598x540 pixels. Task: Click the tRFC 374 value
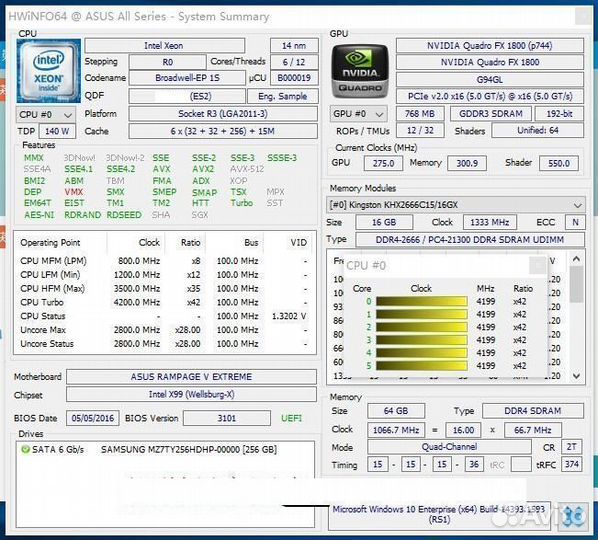point(572,464)
